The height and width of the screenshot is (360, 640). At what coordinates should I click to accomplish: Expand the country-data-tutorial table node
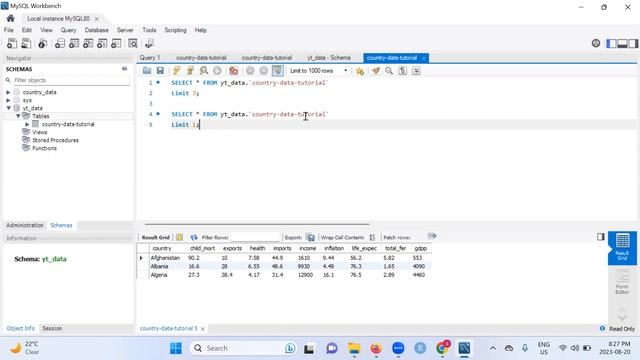[x=27, y=124]
